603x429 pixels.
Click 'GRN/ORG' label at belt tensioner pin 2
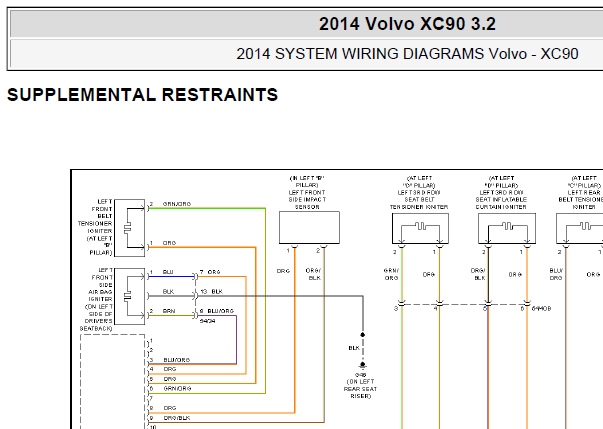(177, 204)
